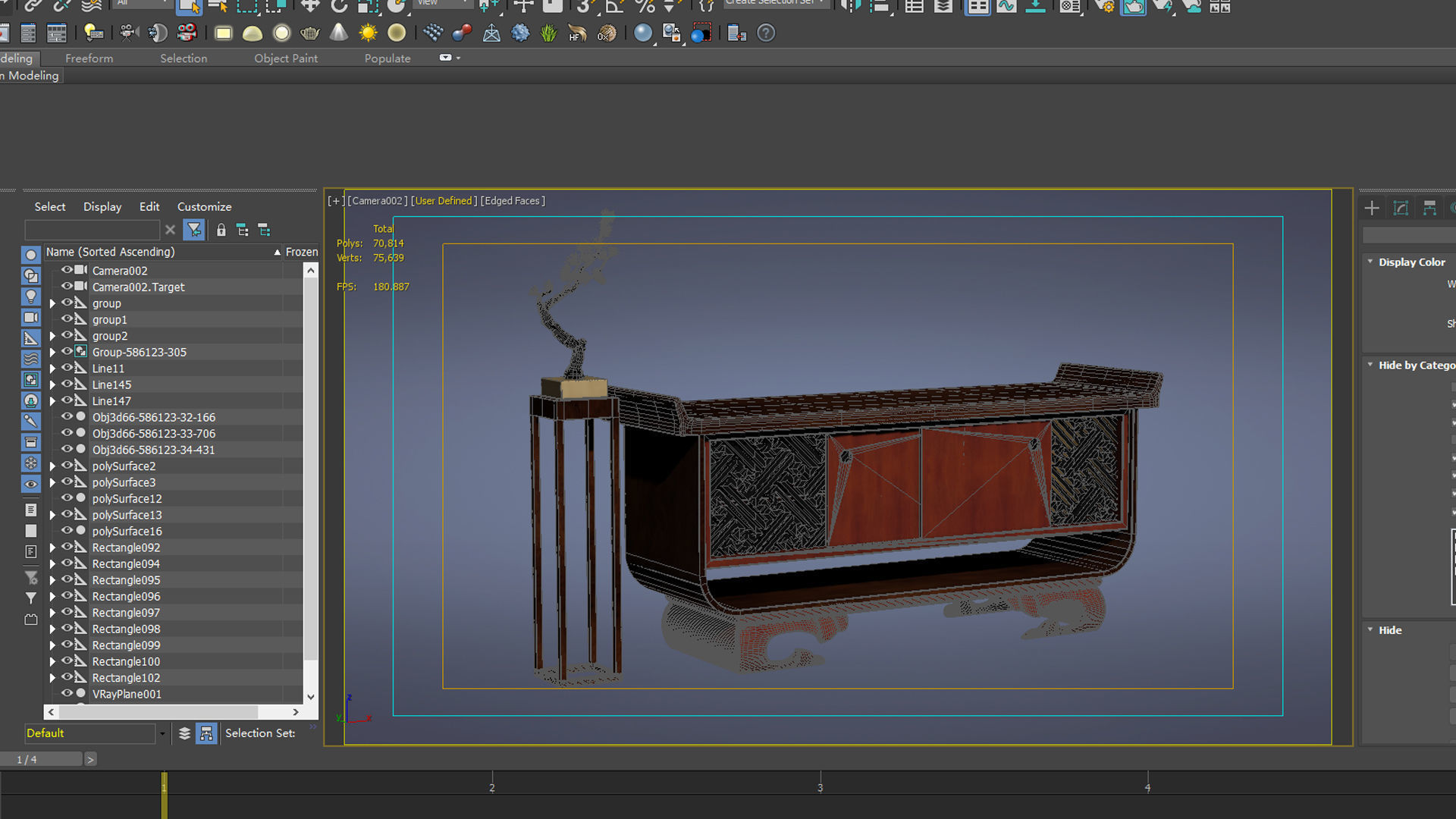1456x819 pixels.
Task: Click the horizontal scrollbar in scene explorer
Action: (158, 712)
